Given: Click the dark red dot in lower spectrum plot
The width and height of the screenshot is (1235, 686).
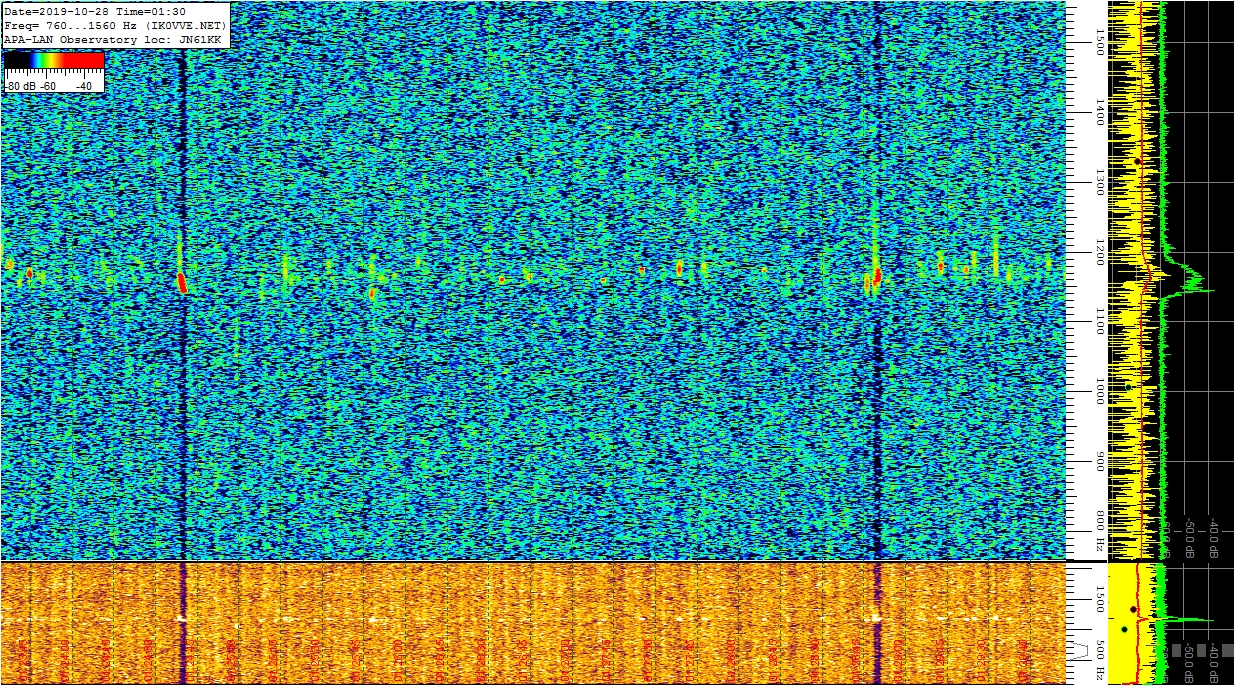Looking at the screenshot, I should point(1133,609).
